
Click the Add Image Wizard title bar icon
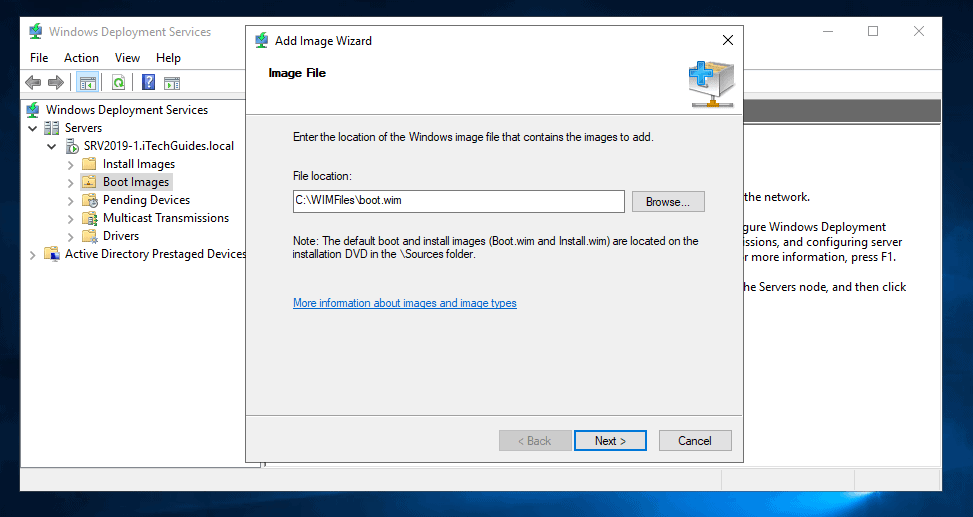pos(262,40)
